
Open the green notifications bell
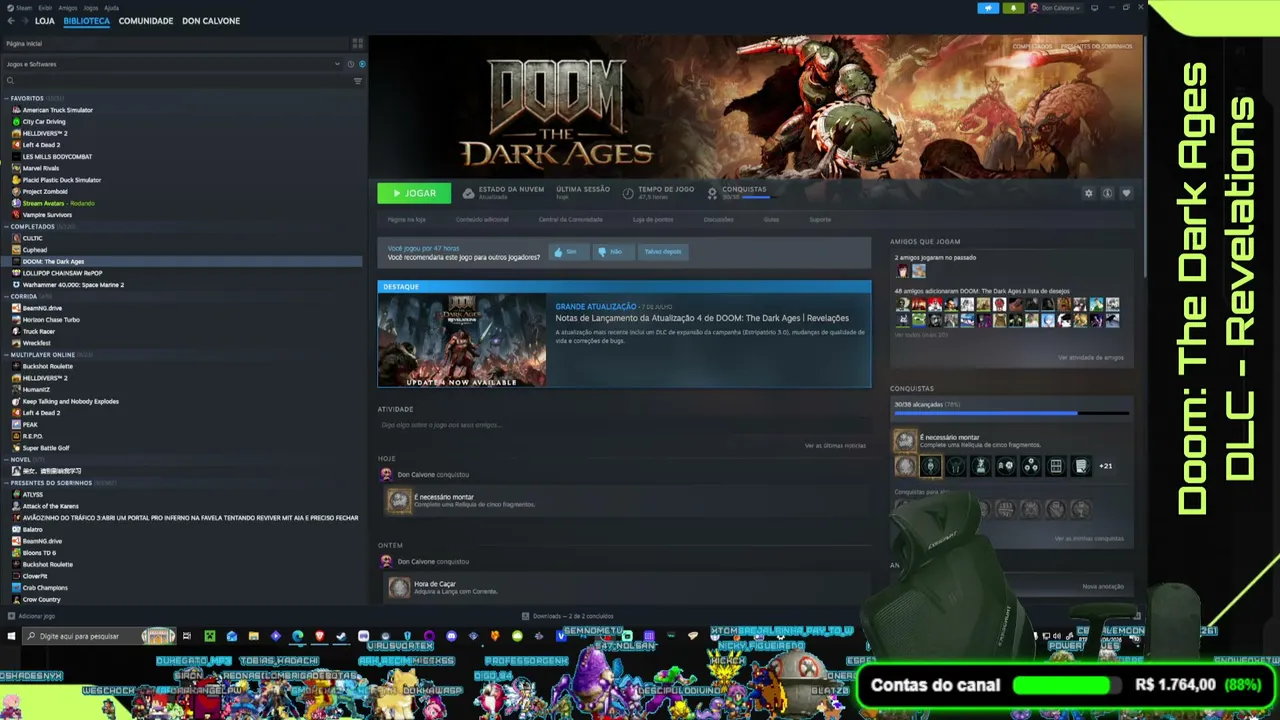1013,8
